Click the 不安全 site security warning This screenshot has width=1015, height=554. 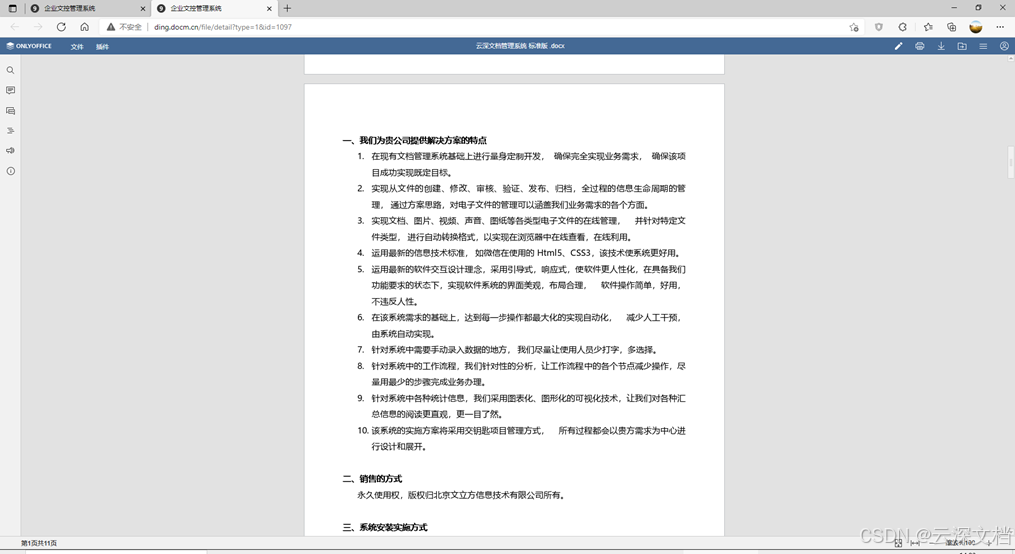124,27
